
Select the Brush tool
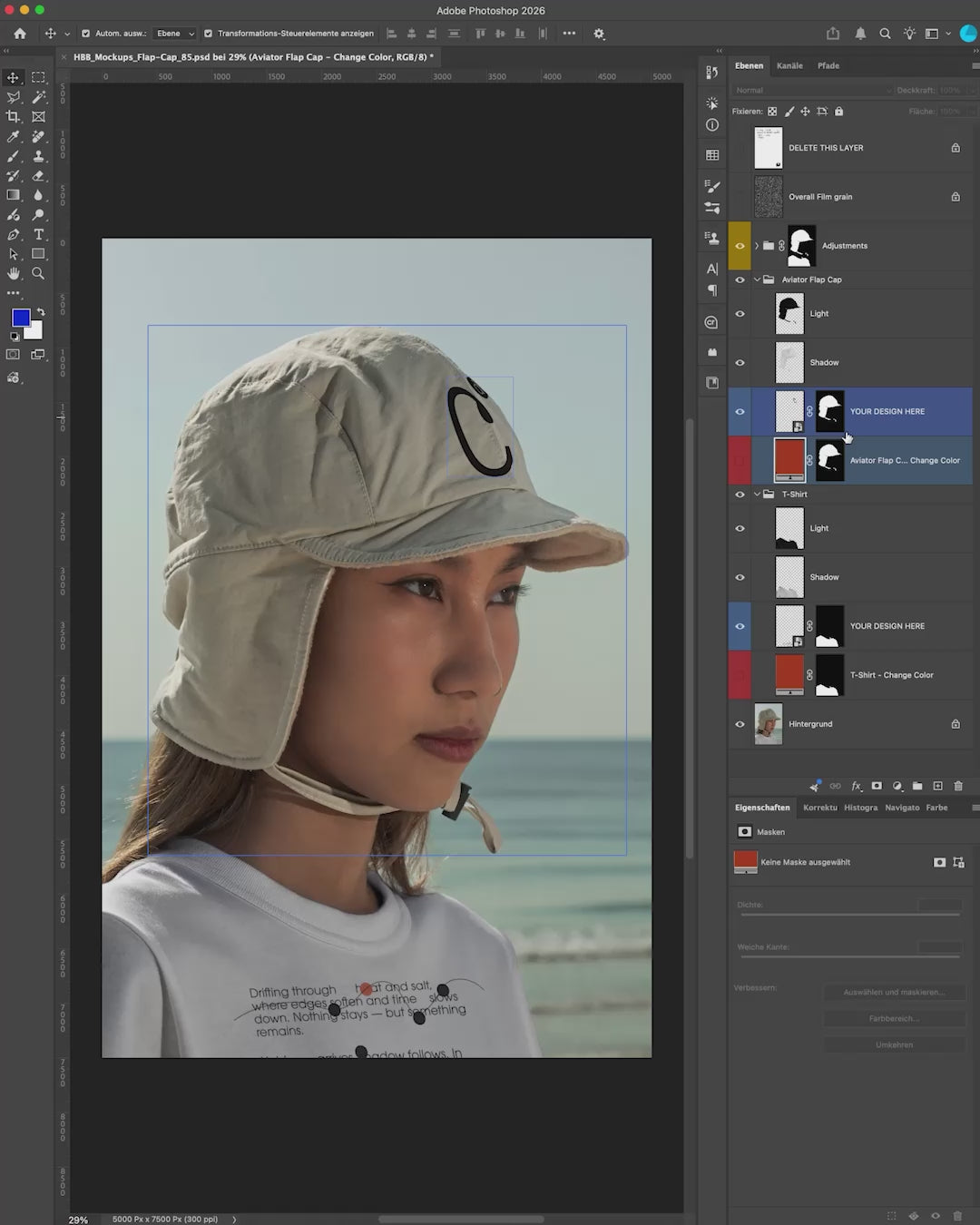(13, 156)
